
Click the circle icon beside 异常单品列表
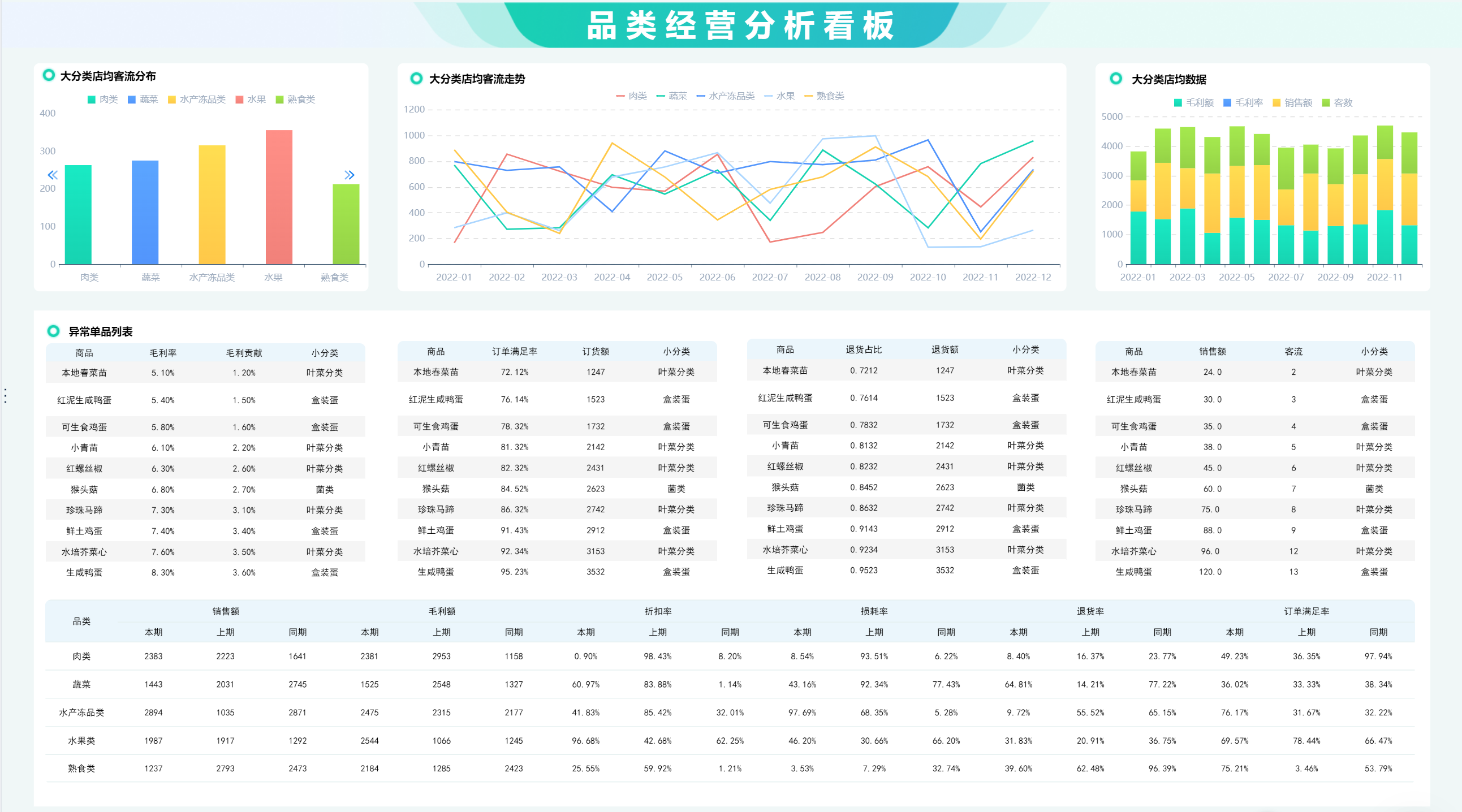[53, 331]
